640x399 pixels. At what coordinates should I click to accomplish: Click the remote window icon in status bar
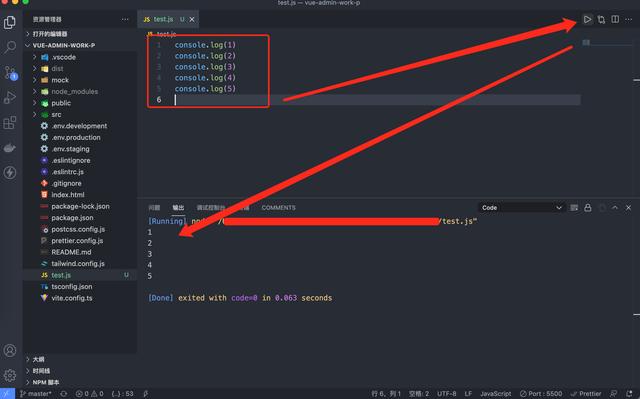coord(7,394)
